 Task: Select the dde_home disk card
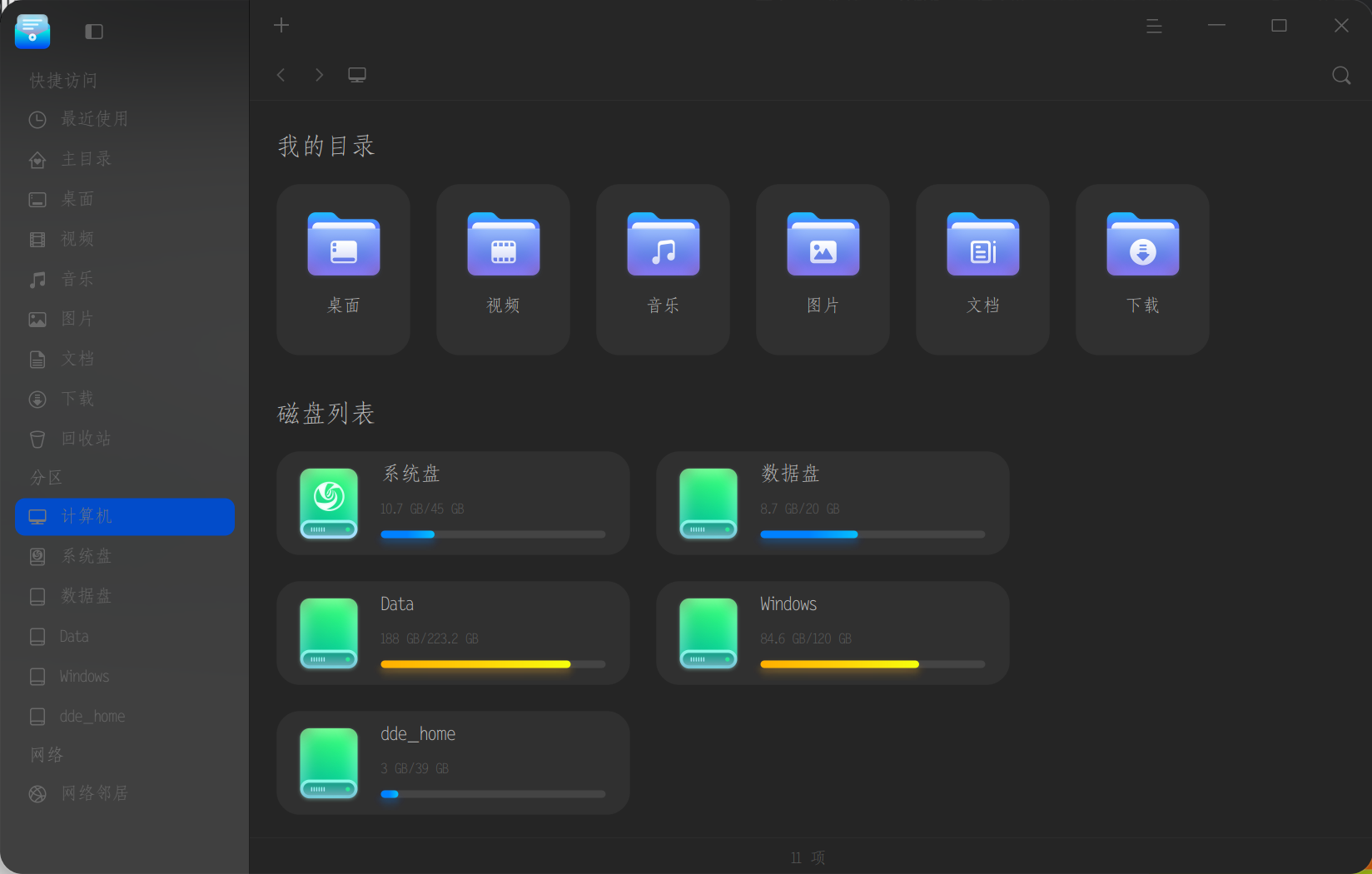tap(453, 763)
